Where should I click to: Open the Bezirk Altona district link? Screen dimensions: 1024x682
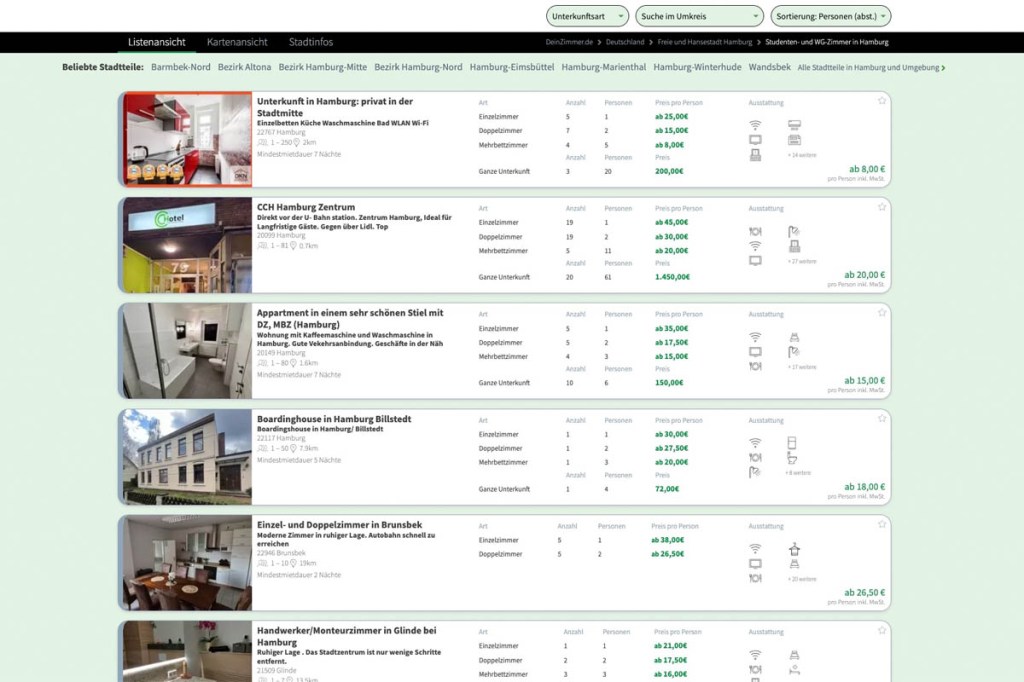tap(244, 67)
